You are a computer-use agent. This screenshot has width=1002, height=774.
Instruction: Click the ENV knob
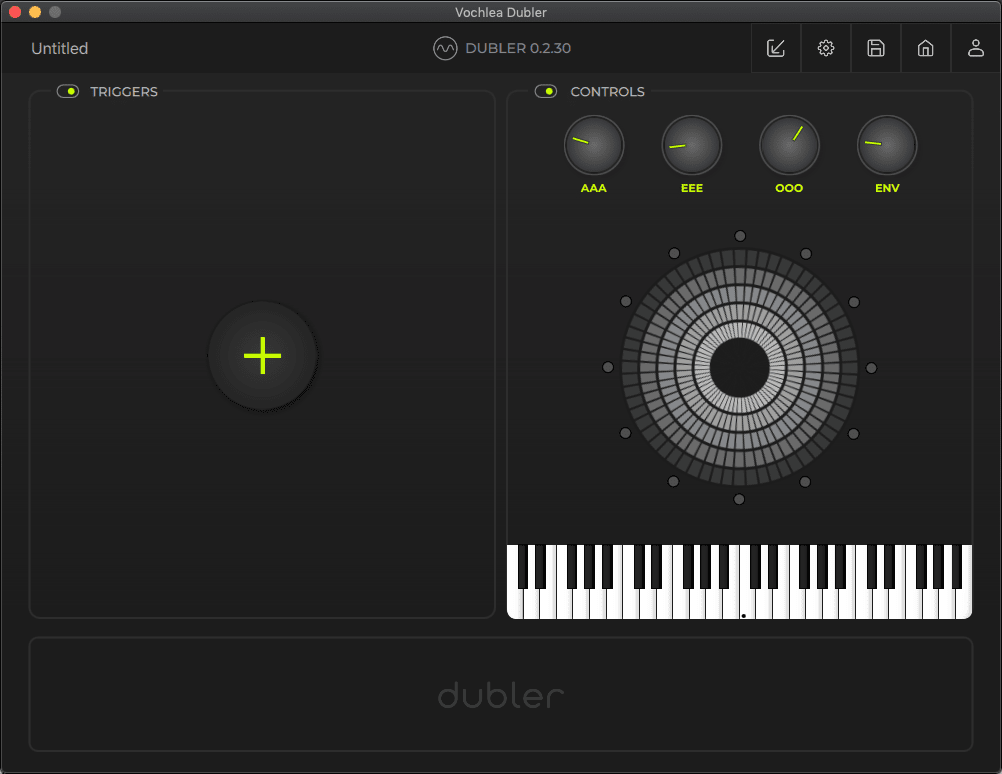click(887, 145)
